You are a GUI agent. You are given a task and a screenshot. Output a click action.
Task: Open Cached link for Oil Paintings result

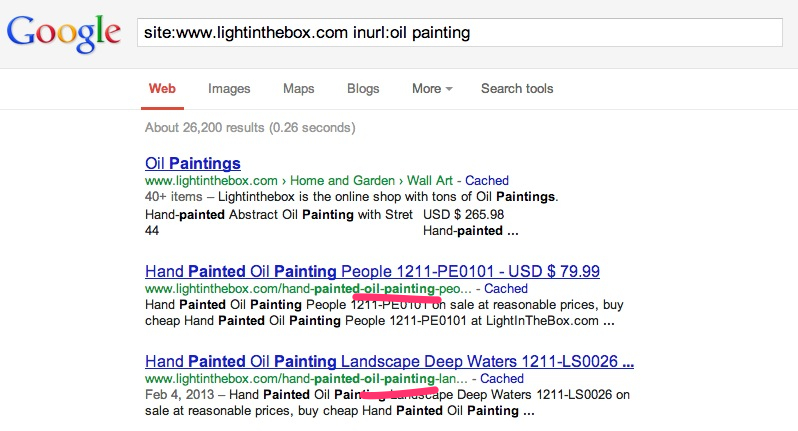pyautogui.click(x=487, y=181)
